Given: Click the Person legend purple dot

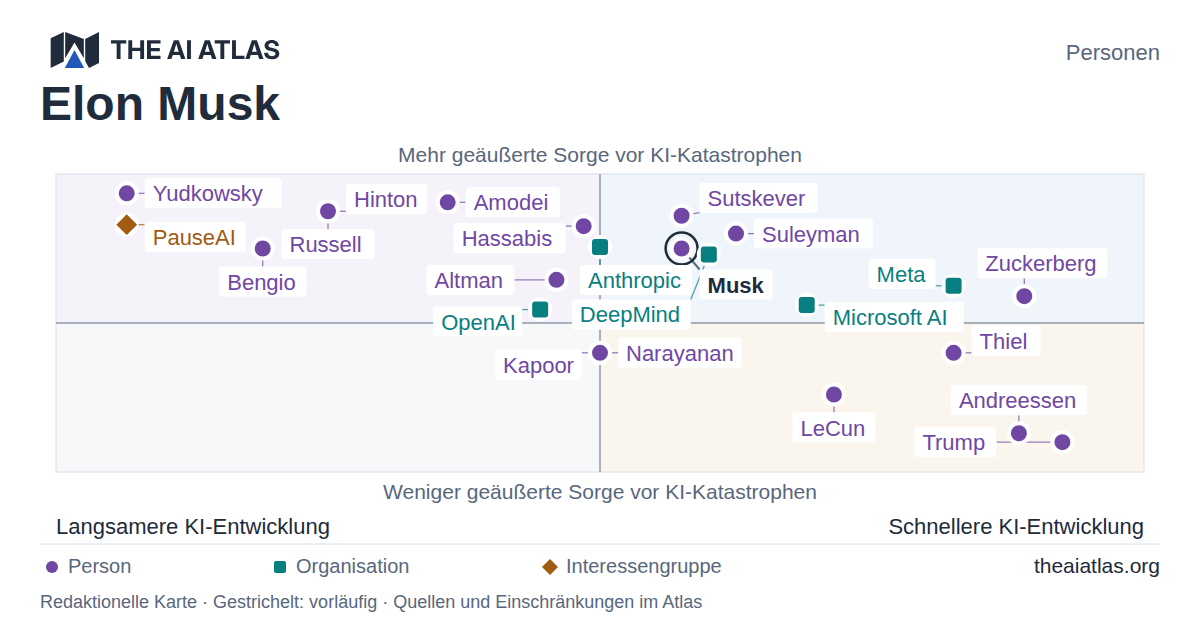Looking at the screenshot, I should (52, 567).
